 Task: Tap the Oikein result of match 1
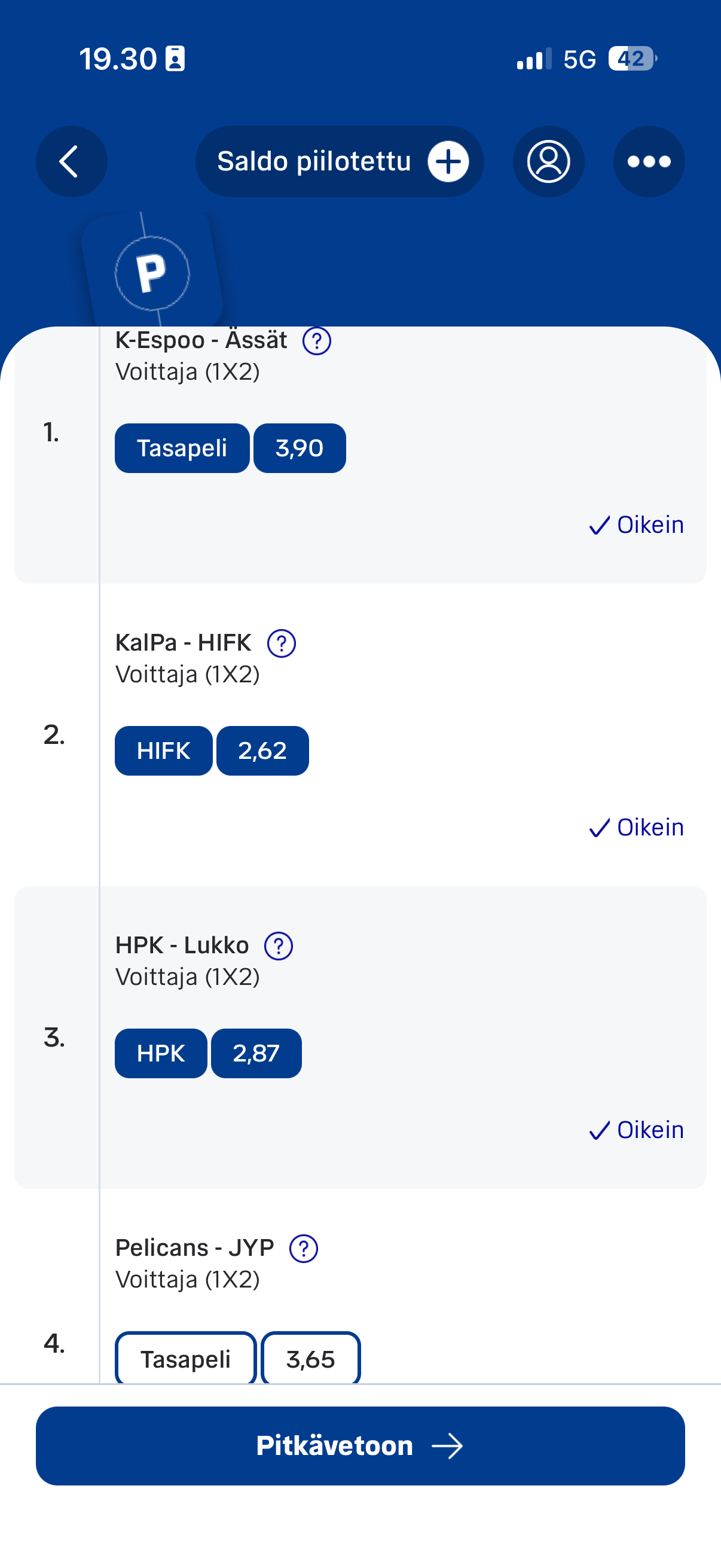[637, 524]
